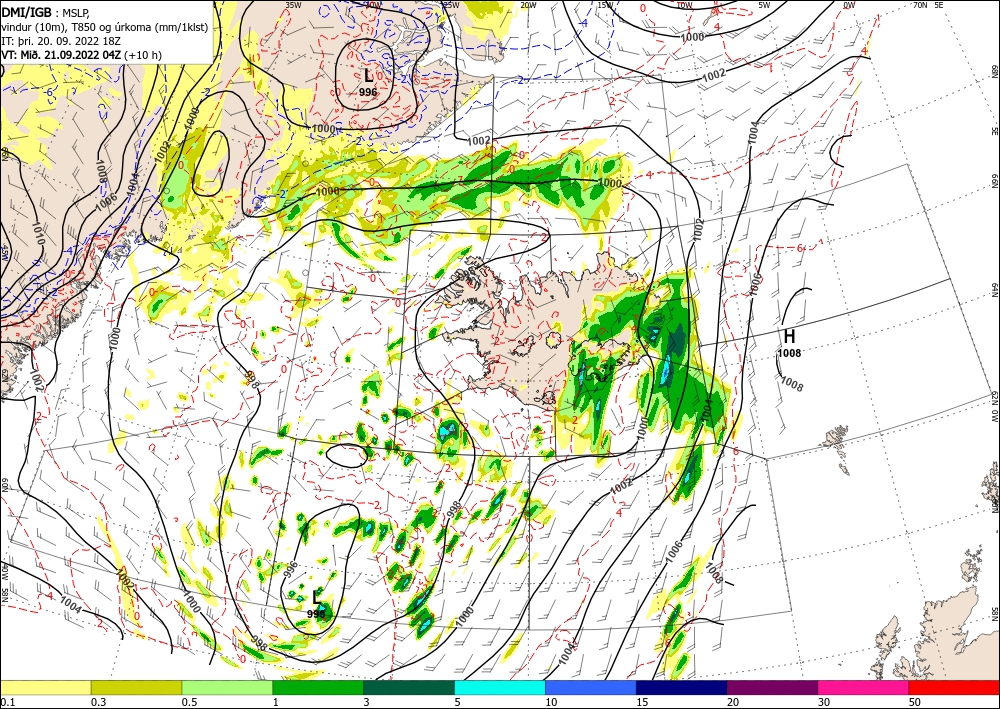
Task: Click the '50' legend value label
Action: pyautogui.click(x=915, y=702)
